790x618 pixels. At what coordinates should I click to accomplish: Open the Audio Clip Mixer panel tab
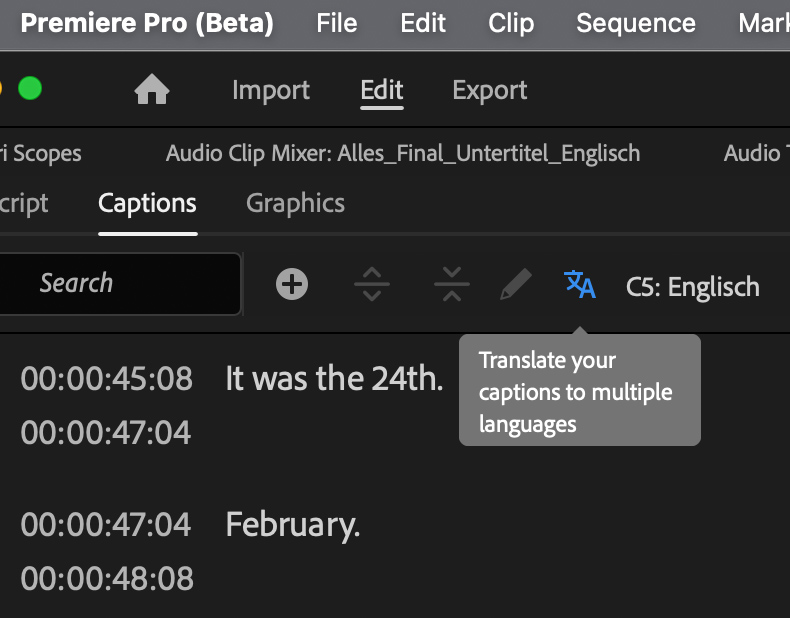[x=403, y=153]
